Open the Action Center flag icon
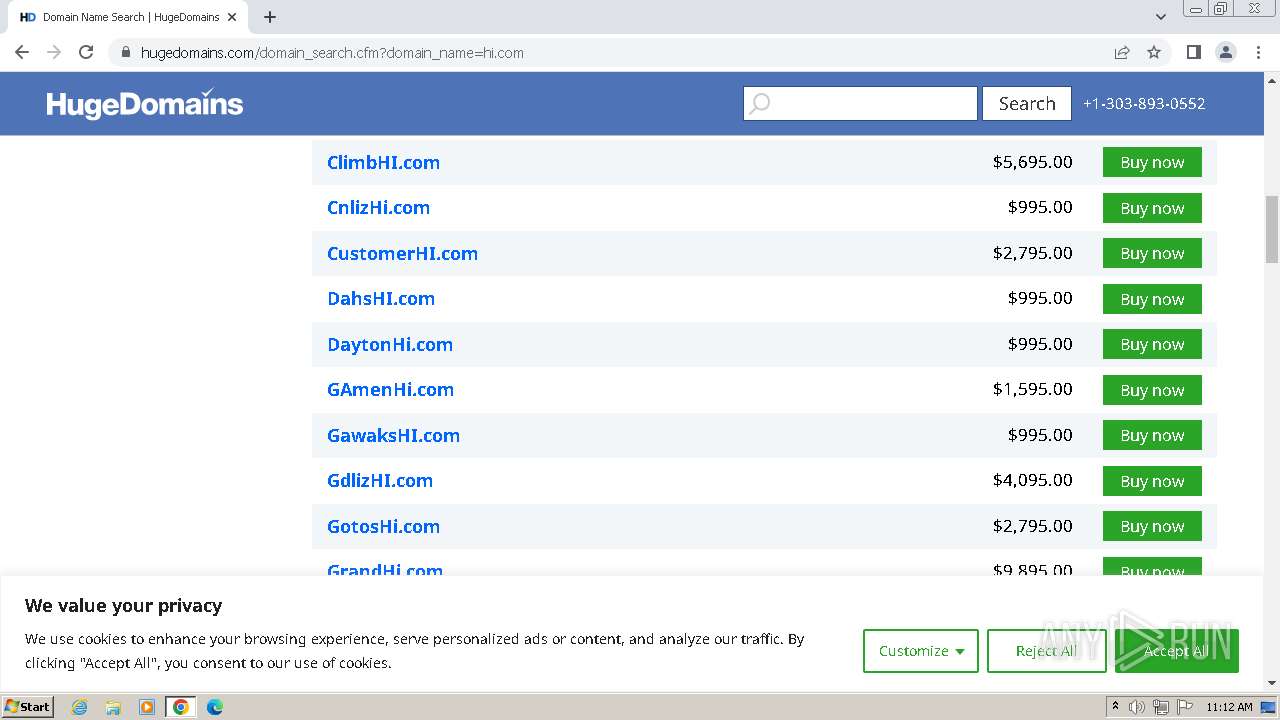This screenshot has height=720, width=1280. coord(1185,707)
